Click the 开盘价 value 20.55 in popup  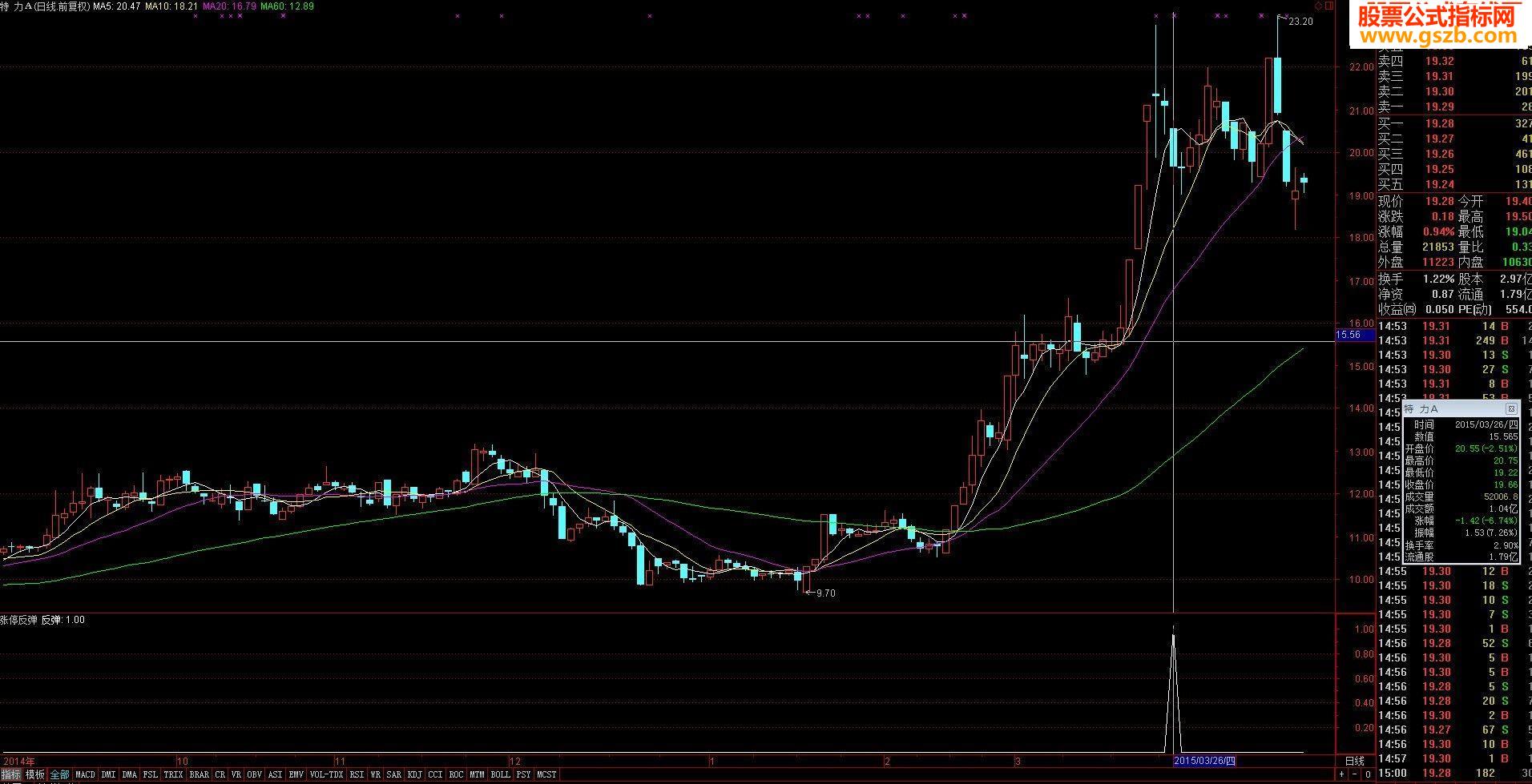click(1486, 448)
